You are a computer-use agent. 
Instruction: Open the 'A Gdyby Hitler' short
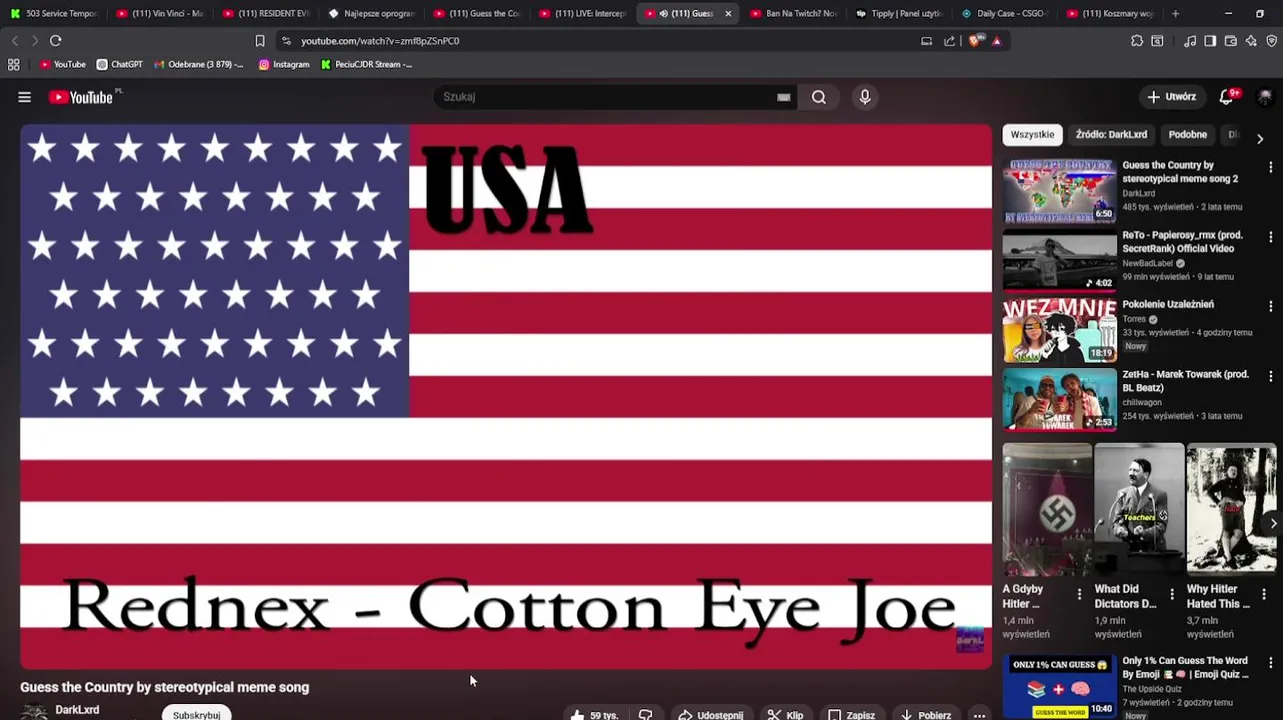[1047, 510]
